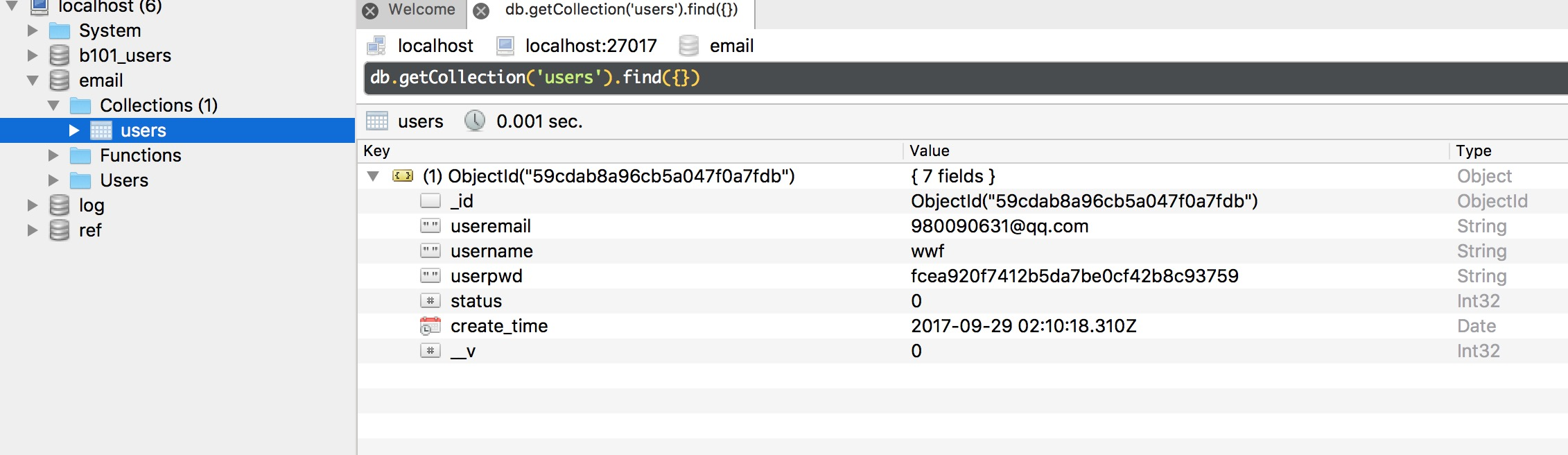Click the b101_users database cylinder icon
1568x455 pixels.
(60, 55)
